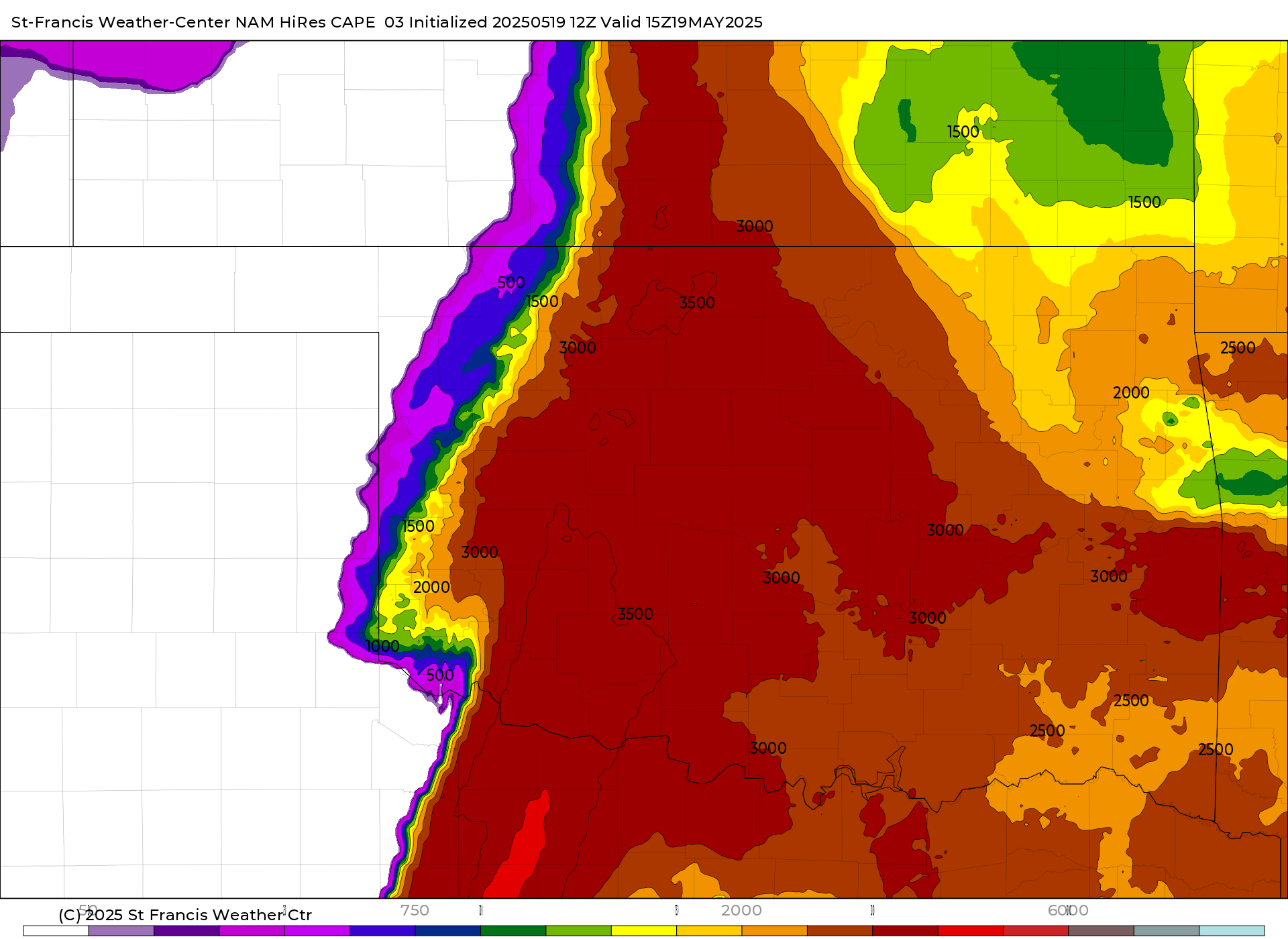Click the (C) 2025 St Francis Weather Ctr text
The height and width of the screenshot is (939, 1288).
(x=185, y=915)
